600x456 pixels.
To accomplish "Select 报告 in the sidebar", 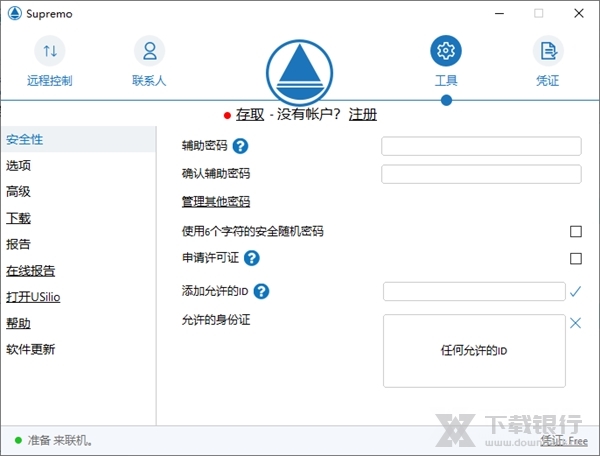I will coord(18,244).
